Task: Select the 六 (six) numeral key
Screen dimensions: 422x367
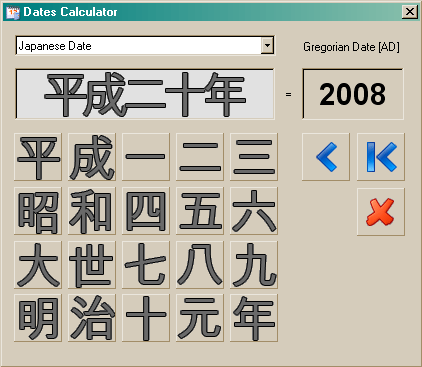Action: [254, 211]
